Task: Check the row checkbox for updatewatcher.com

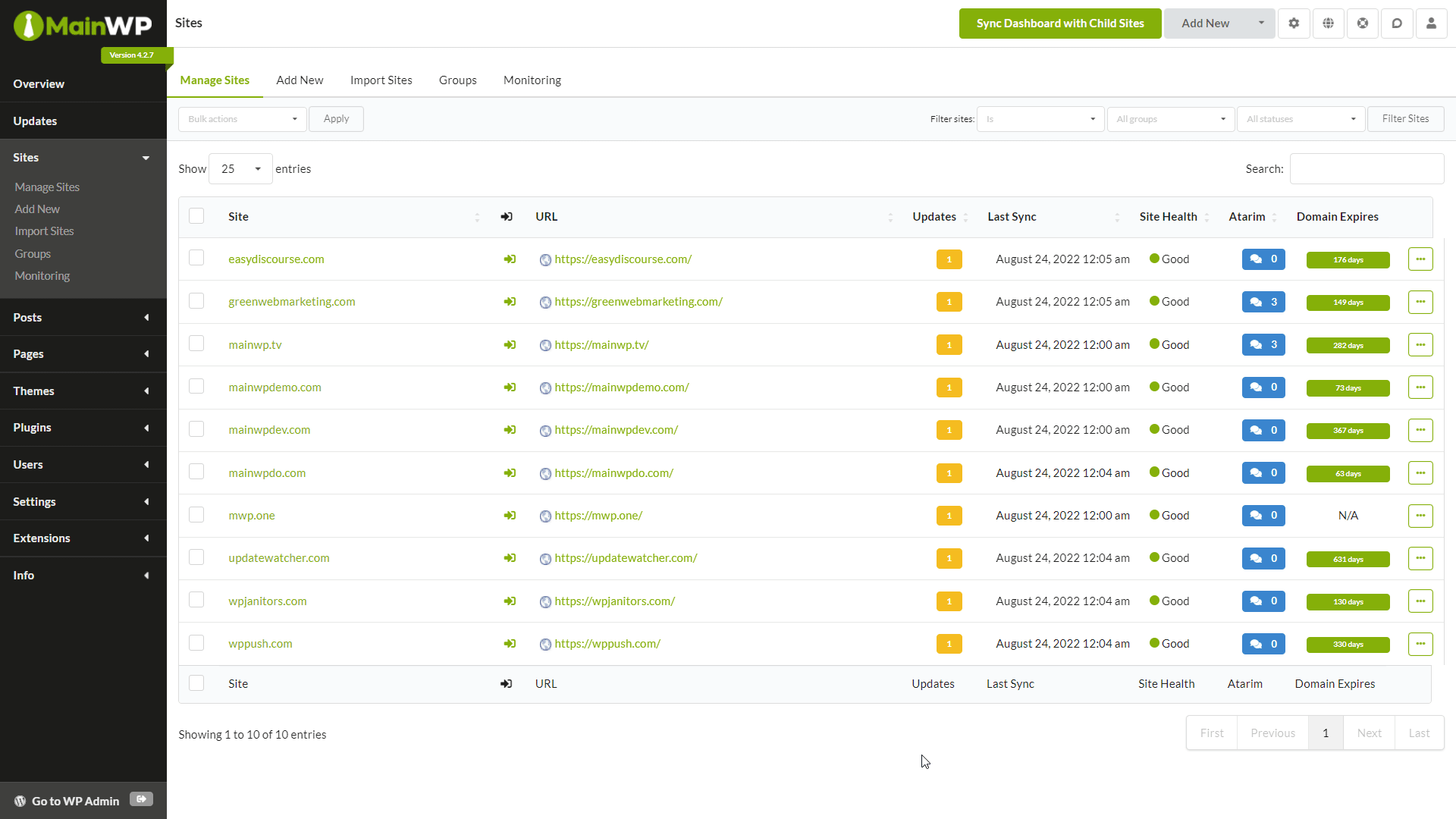Action: point(196,557)
